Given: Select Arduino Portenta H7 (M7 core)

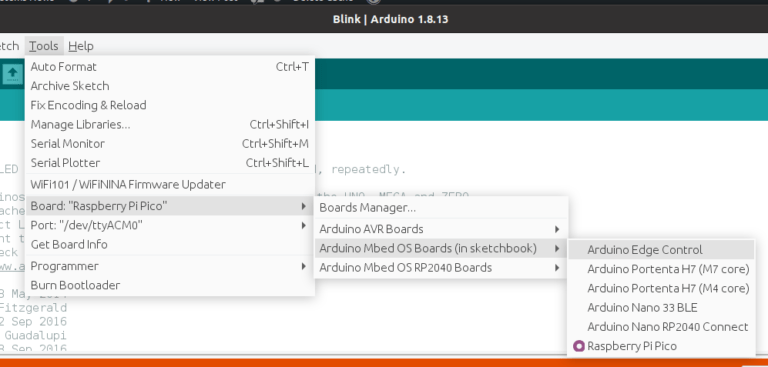Looking at the screenshot, I should (x=661, y=269).
